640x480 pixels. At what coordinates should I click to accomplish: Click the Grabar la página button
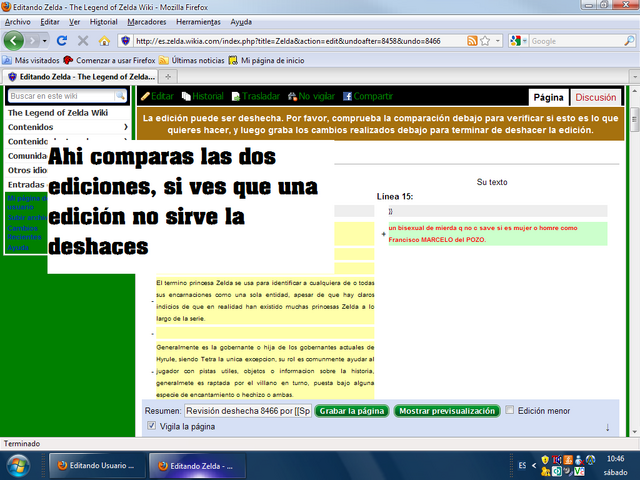coord(351,411)
